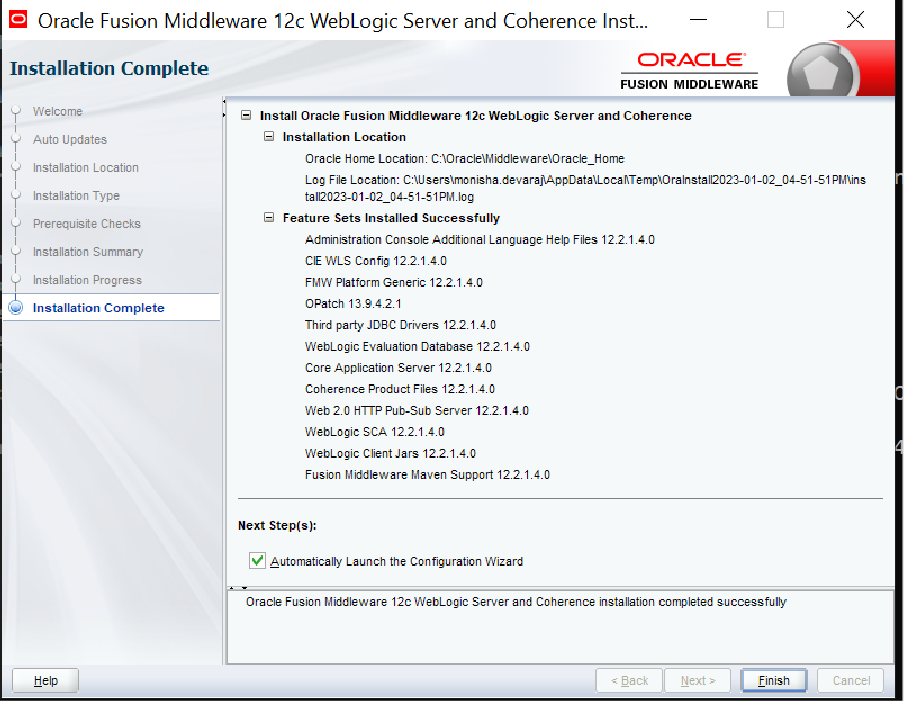
Task: Select the Log File Location entry
Action: tap(576, 179)
